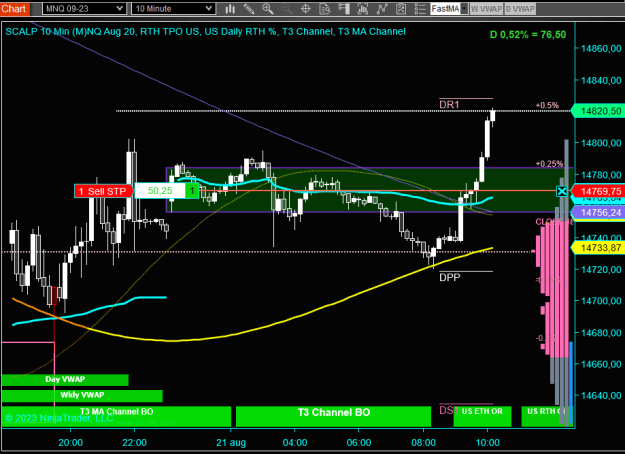Click the 1 Sell STP order flag

104,191
